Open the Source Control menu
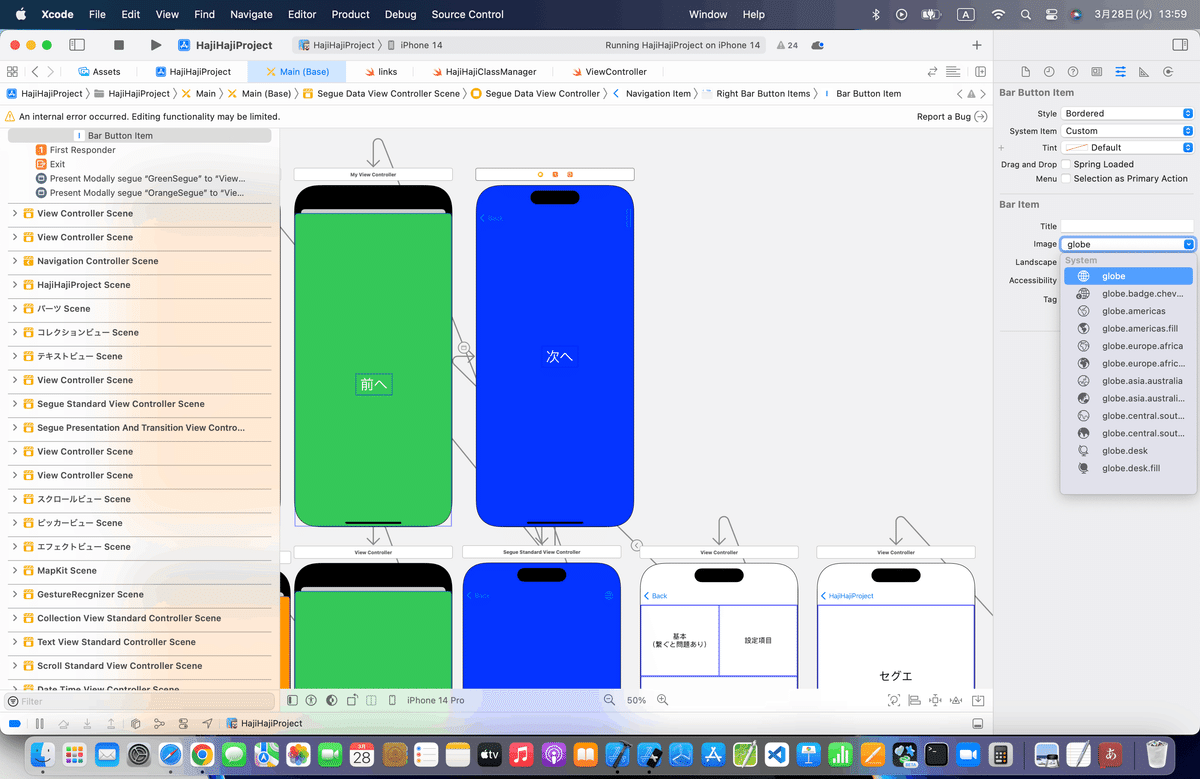1200x779 pixels. pyautogui.click(x=468, y=14)
